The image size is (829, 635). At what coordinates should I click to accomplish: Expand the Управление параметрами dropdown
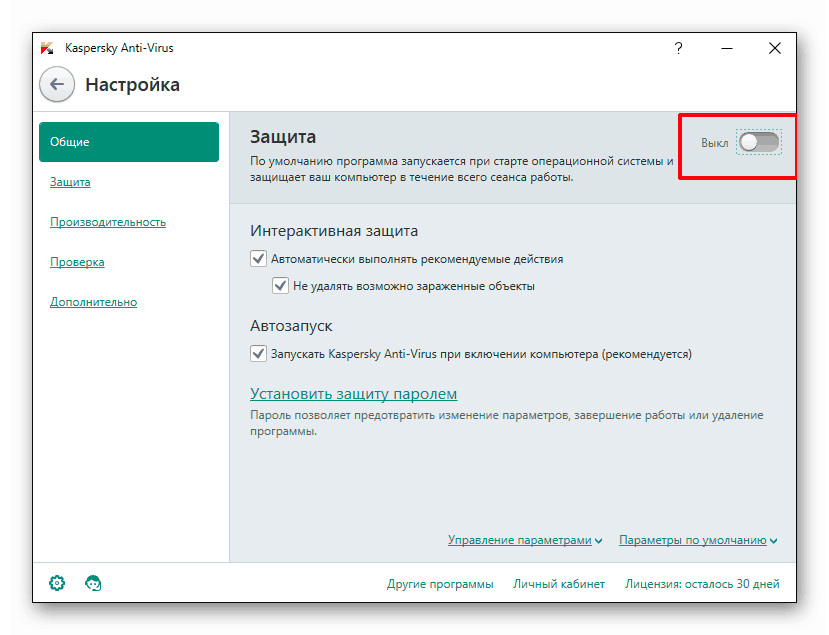(524, 540)
